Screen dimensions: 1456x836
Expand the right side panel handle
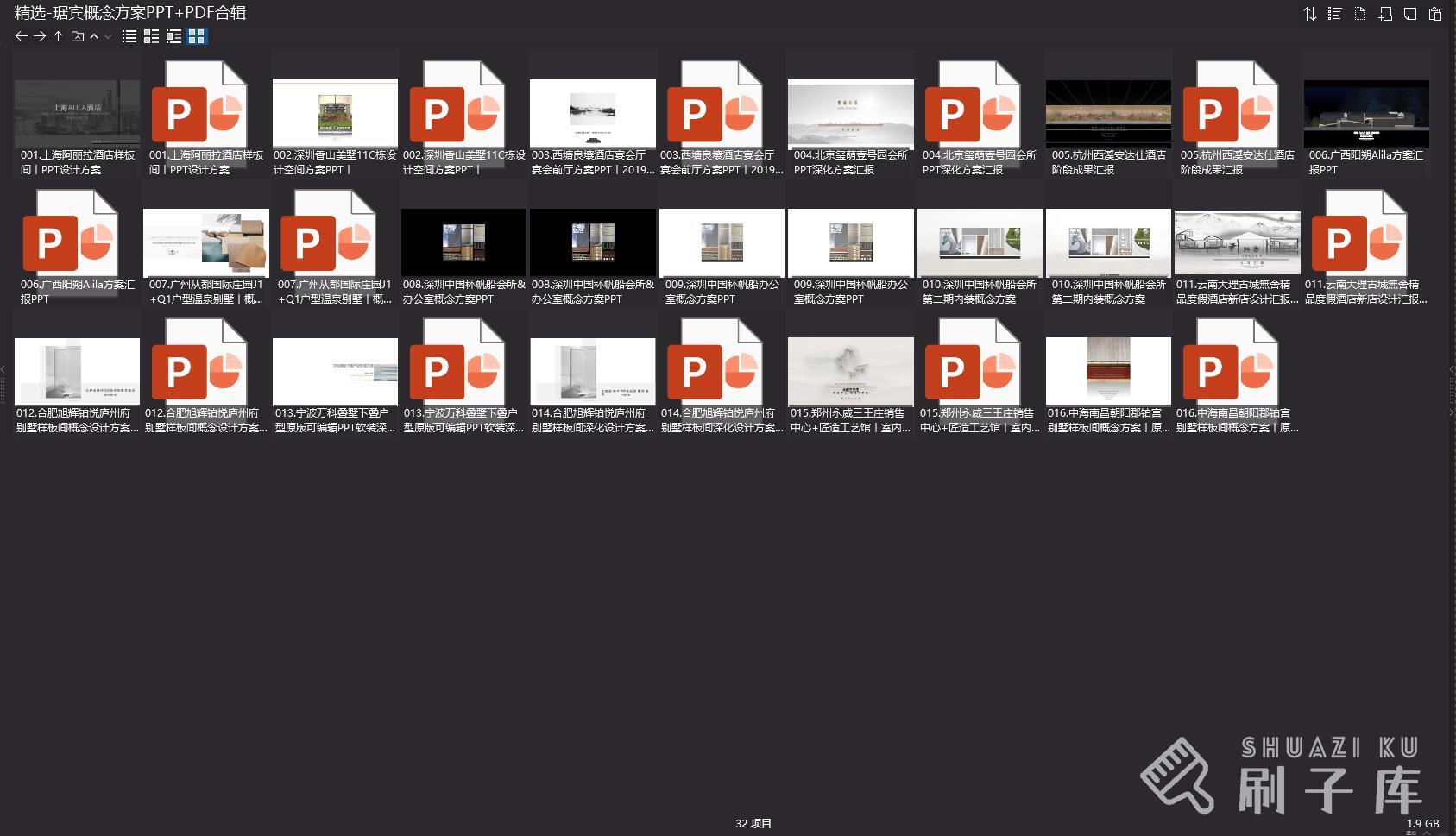tap(1452, 369)
